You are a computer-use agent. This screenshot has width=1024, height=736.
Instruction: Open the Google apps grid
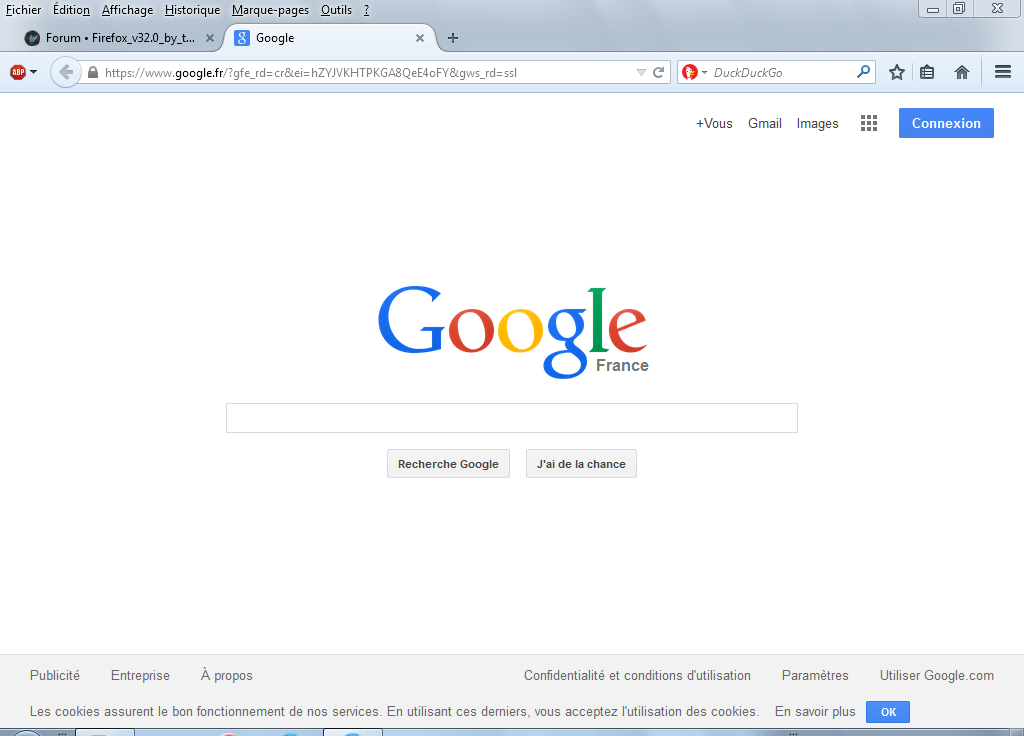(x=869, y=123)
